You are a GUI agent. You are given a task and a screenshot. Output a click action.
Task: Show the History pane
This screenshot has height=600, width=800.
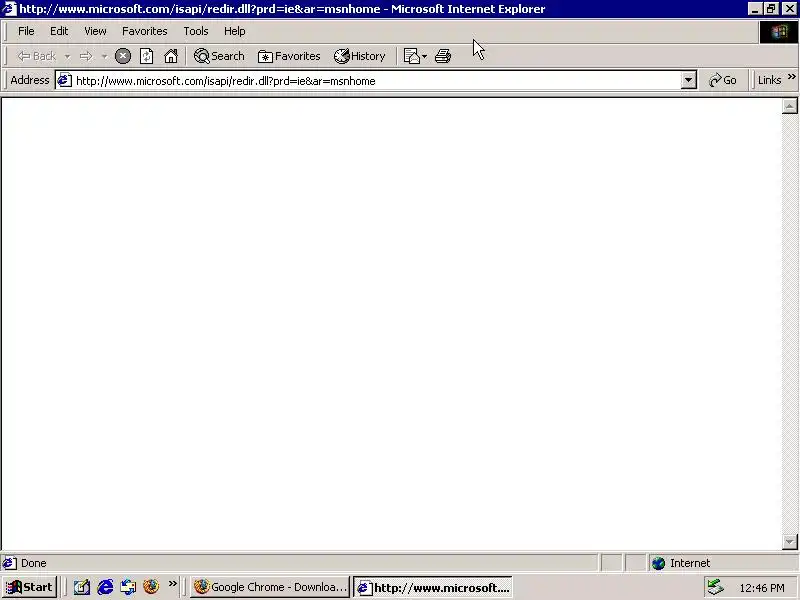point(360,56)
